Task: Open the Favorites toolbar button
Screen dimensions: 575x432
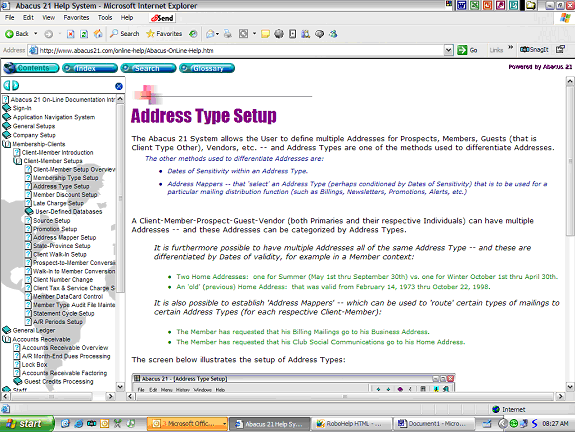Action: pyautogui.click(x=164, y=34)
